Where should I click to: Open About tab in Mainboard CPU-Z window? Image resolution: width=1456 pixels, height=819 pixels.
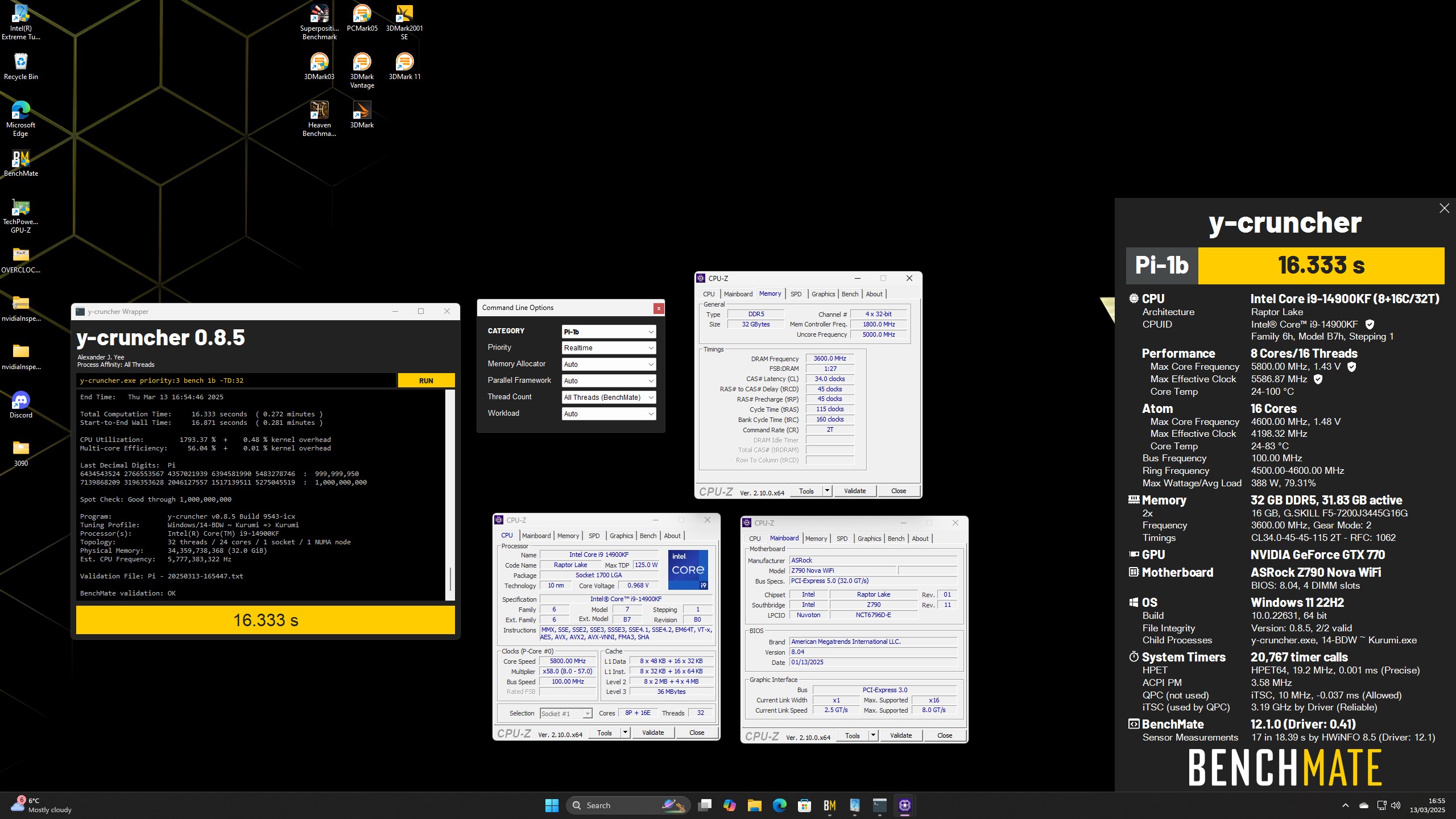tap(920, 539)
